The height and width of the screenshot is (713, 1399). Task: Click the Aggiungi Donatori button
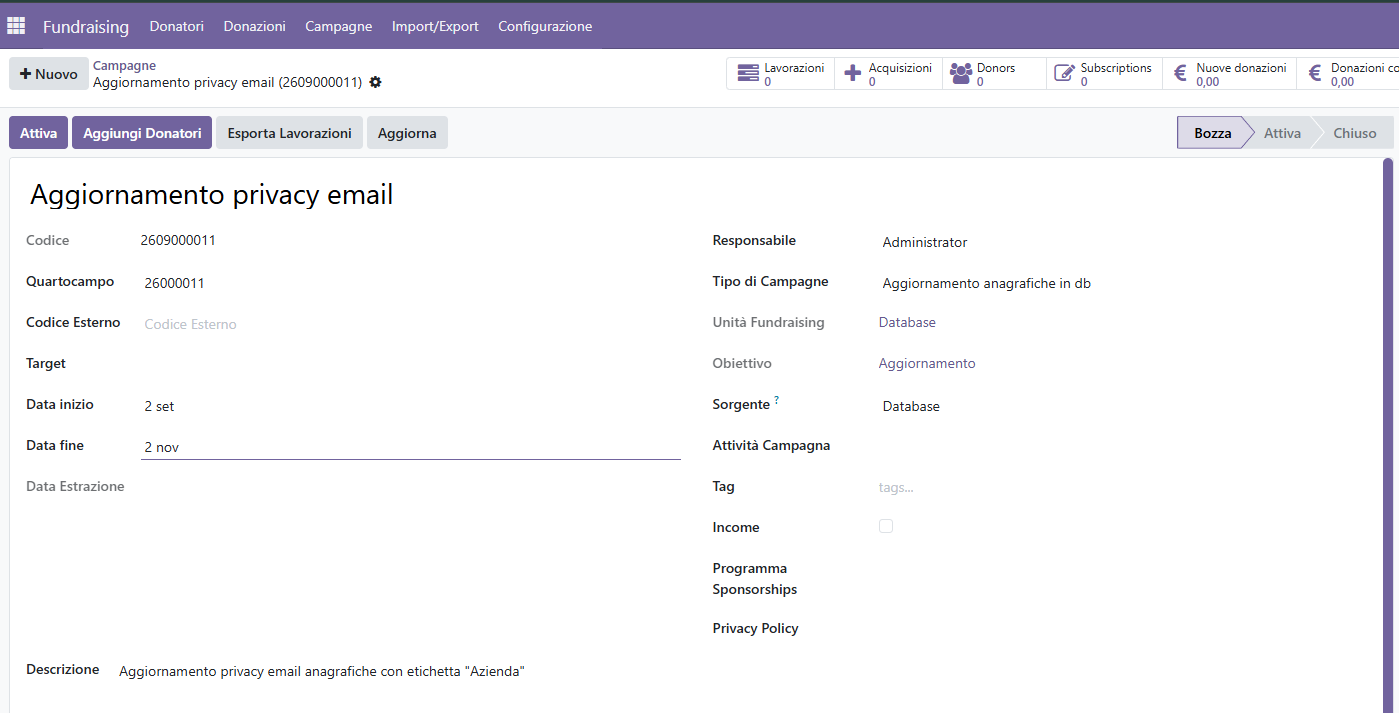coord(142,133)
